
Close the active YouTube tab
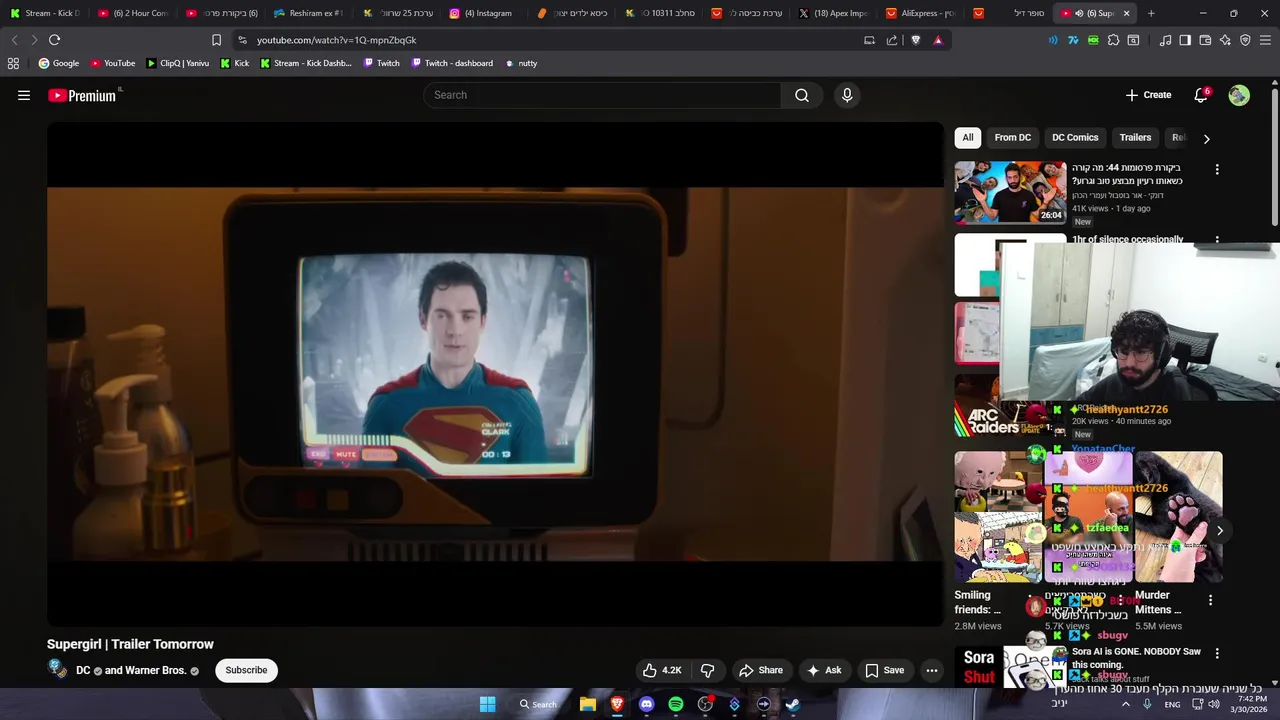(x=1126, y=13)
